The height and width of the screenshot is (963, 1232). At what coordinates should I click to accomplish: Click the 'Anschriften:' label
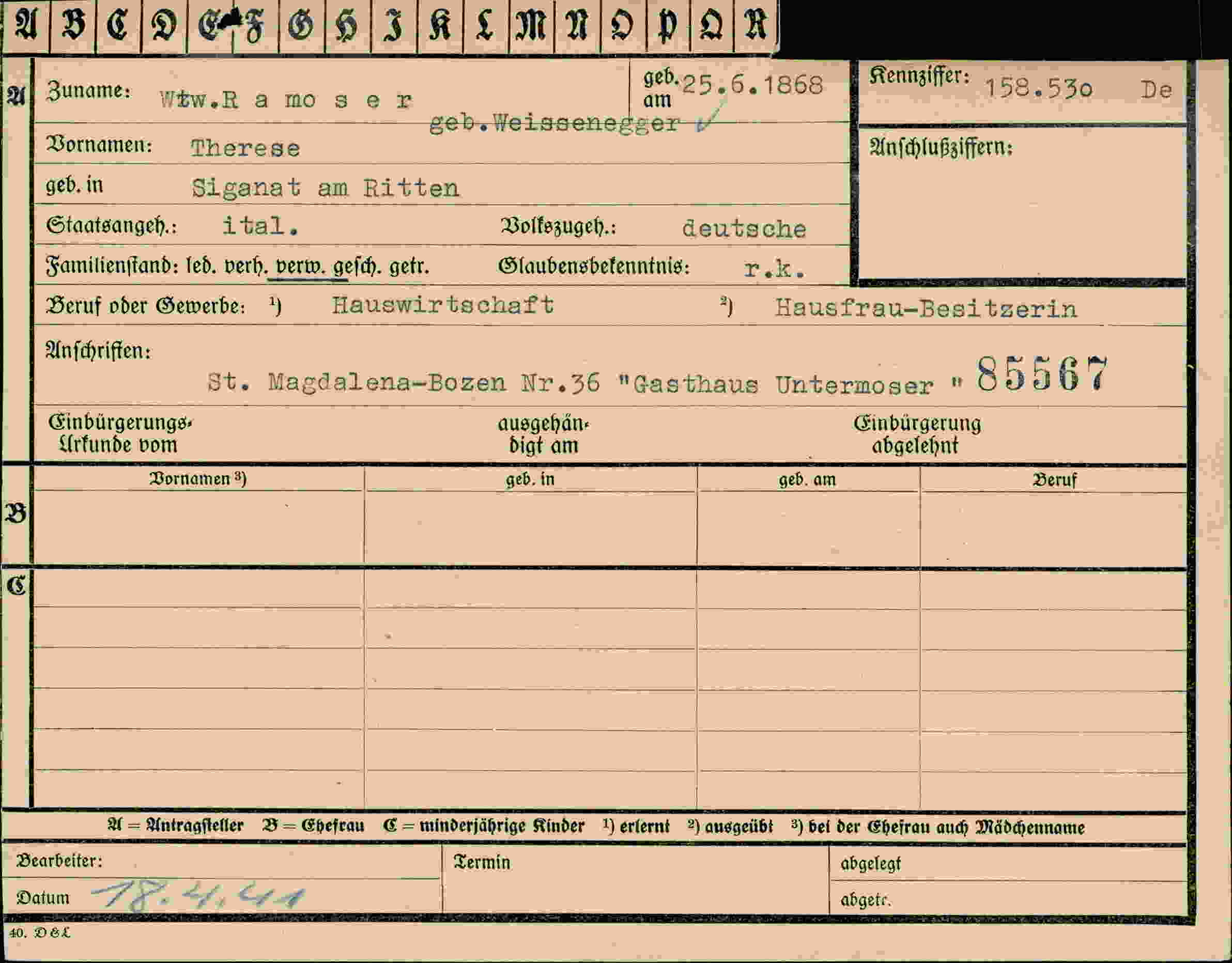[98, 351]
